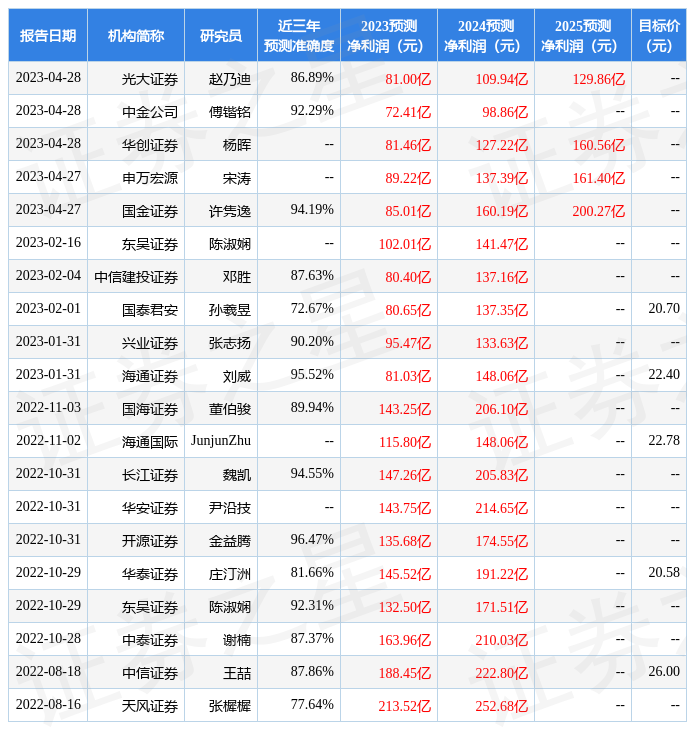Click the 2024预测净利润 column header
Viewport: 687px width, 730px height.
coord(485,35)
